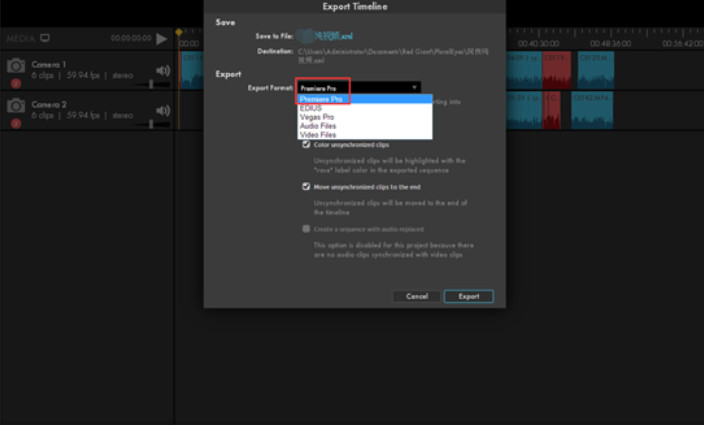Screen dimensions: 704x425
Task: Choose Premiere Pro from format list
Action: 365,99
